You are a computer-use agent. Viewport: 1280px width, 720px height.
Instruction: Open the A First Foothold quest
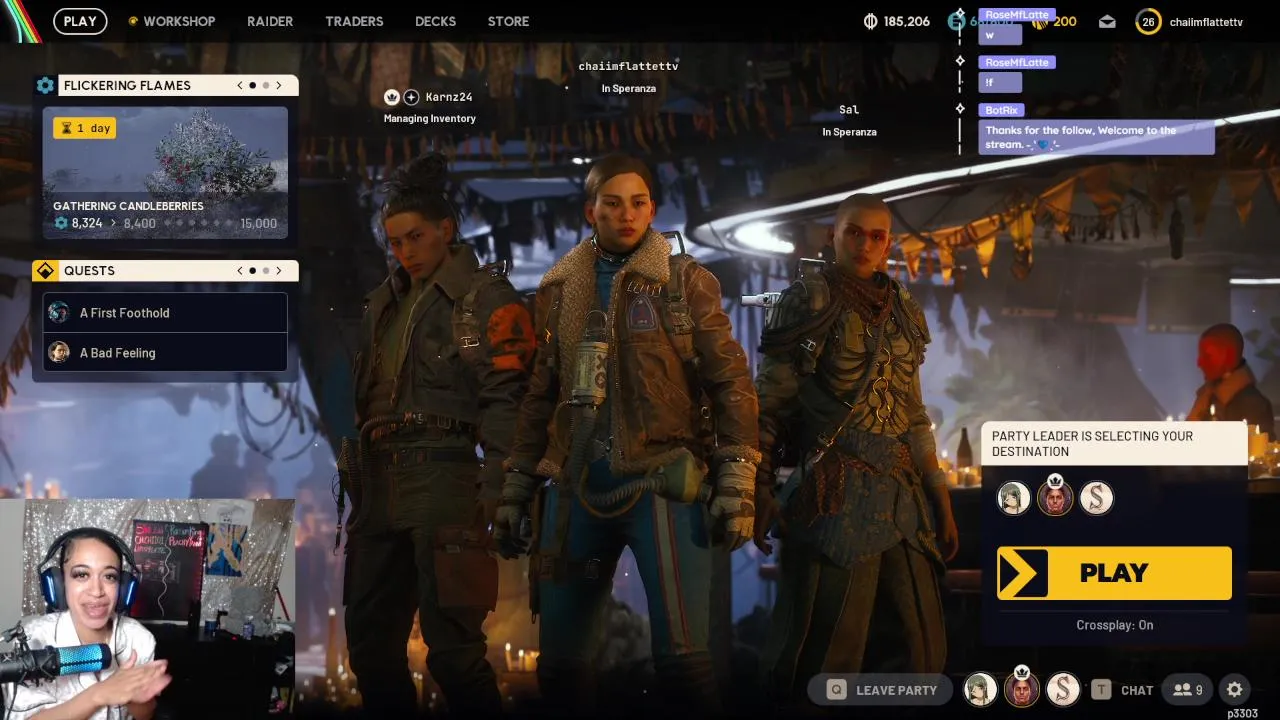pyautogui.click(x=165, y=313)
